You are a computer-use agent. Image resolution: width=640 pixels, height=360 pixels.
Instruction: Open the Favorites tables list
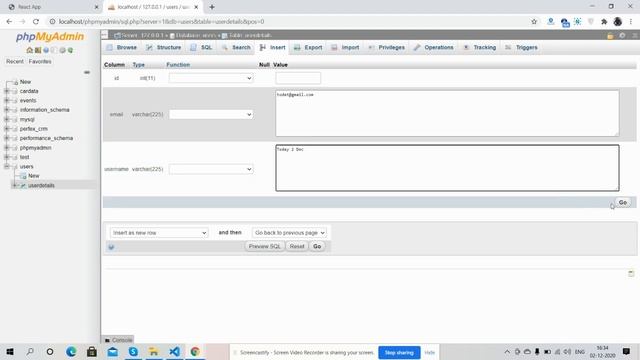[x=40, y=61]
